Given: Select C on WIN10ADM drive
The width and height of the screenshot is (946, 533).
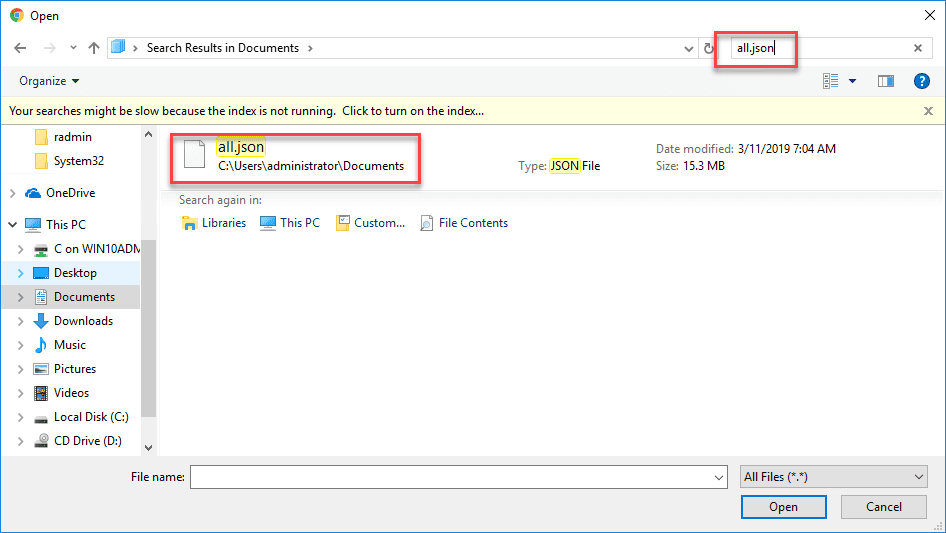Looking at the screenshot, I should [x=86, y=249].
